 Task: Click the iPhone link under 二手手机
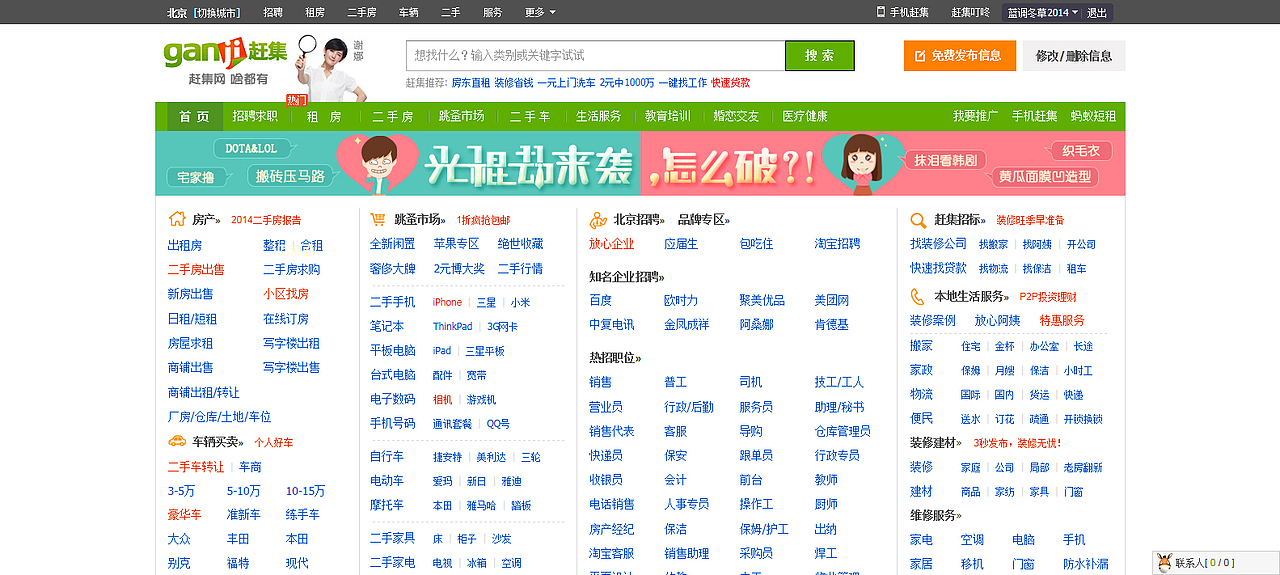click(x=447, y=302)
